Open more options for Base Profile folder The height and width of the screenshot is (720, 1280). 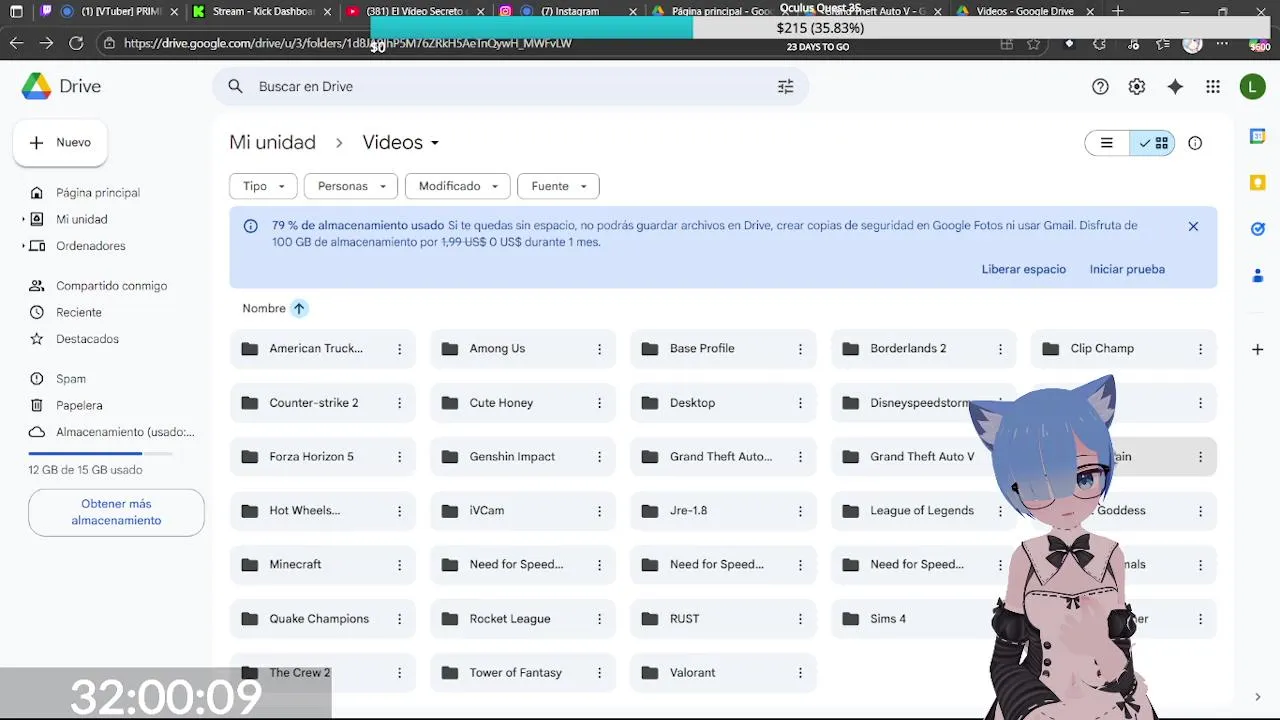click(x=800, y=349)
